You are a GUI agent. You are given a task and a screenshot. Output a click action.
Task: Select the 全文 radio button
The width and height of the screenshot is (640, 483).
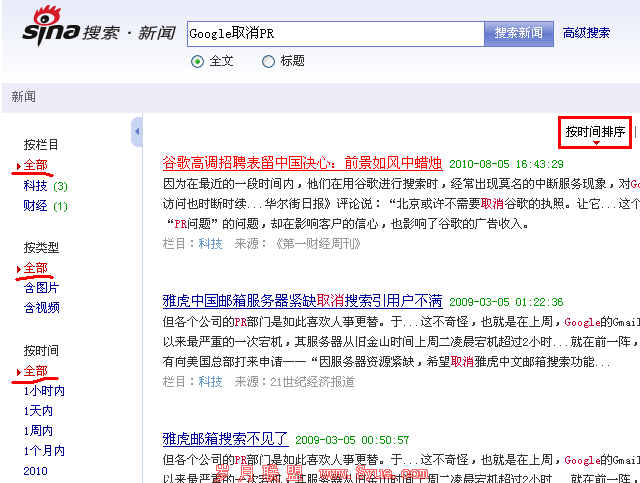[197, 61]
